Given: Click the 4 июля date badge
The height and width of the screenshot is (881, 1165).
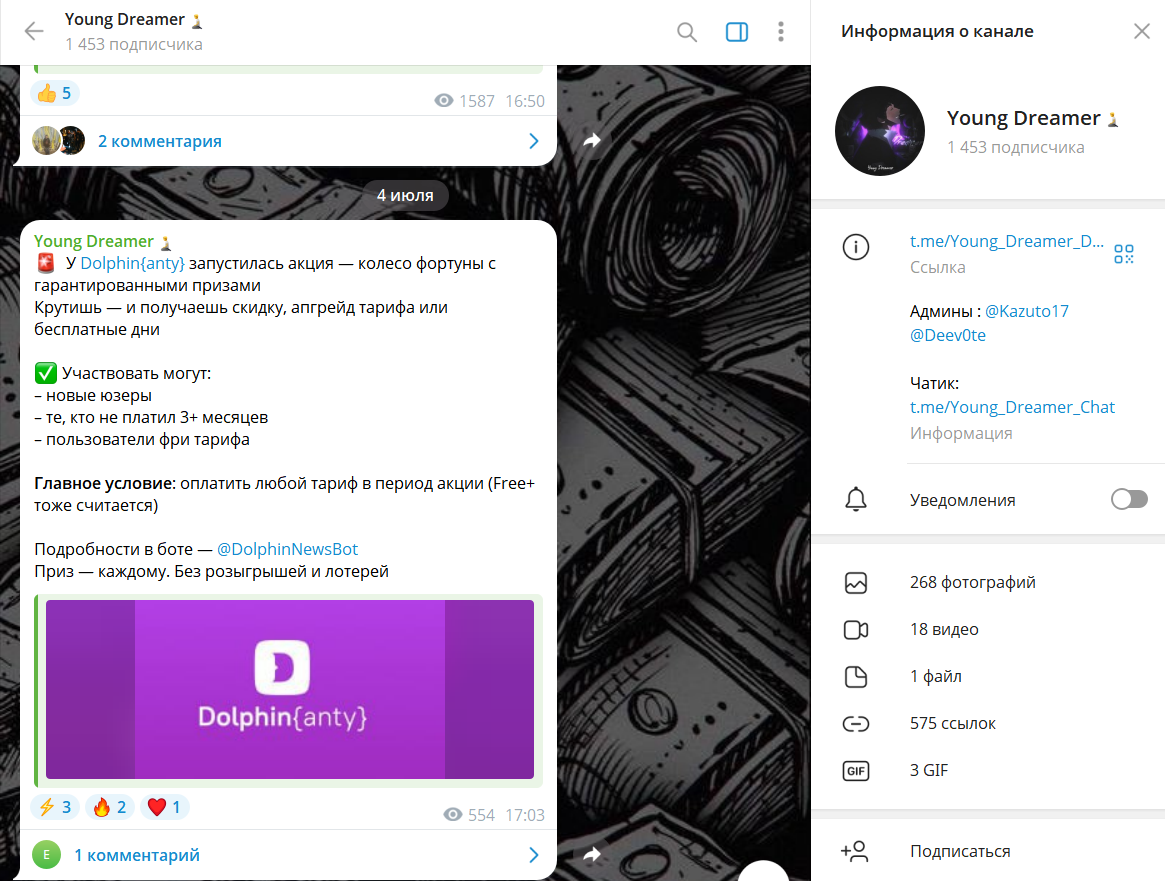Looking at the screenshot, I should 405,195.
